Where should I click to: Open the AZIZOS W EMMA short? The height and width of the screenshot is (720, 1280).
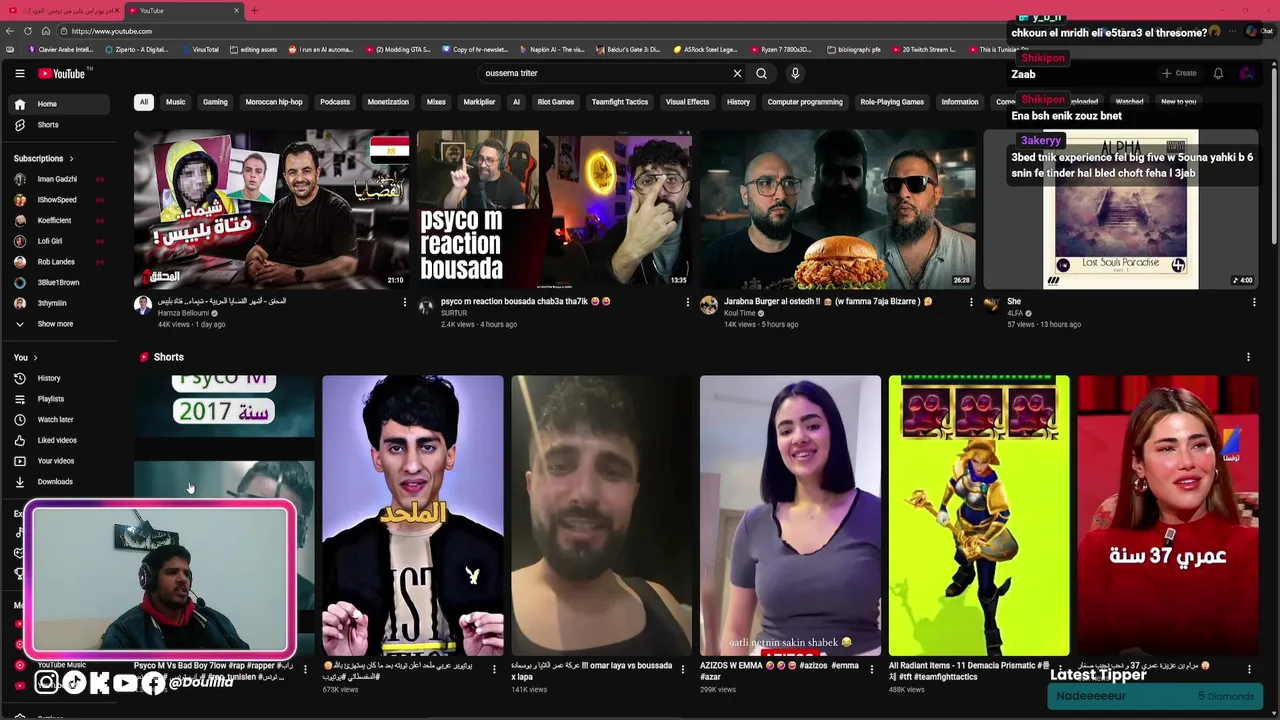[x=790, y=516]
